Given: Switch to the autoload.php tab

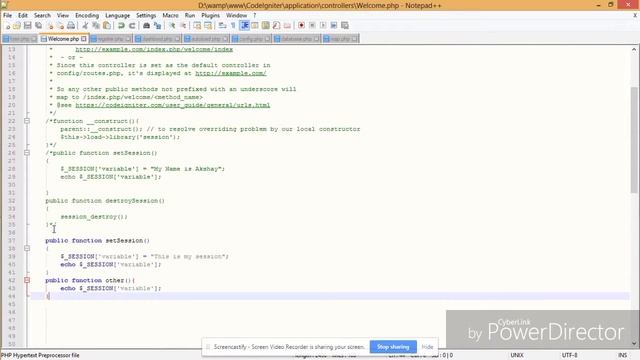Looking at the screenshot, I should pyautogui.click(x=206, y=39).
